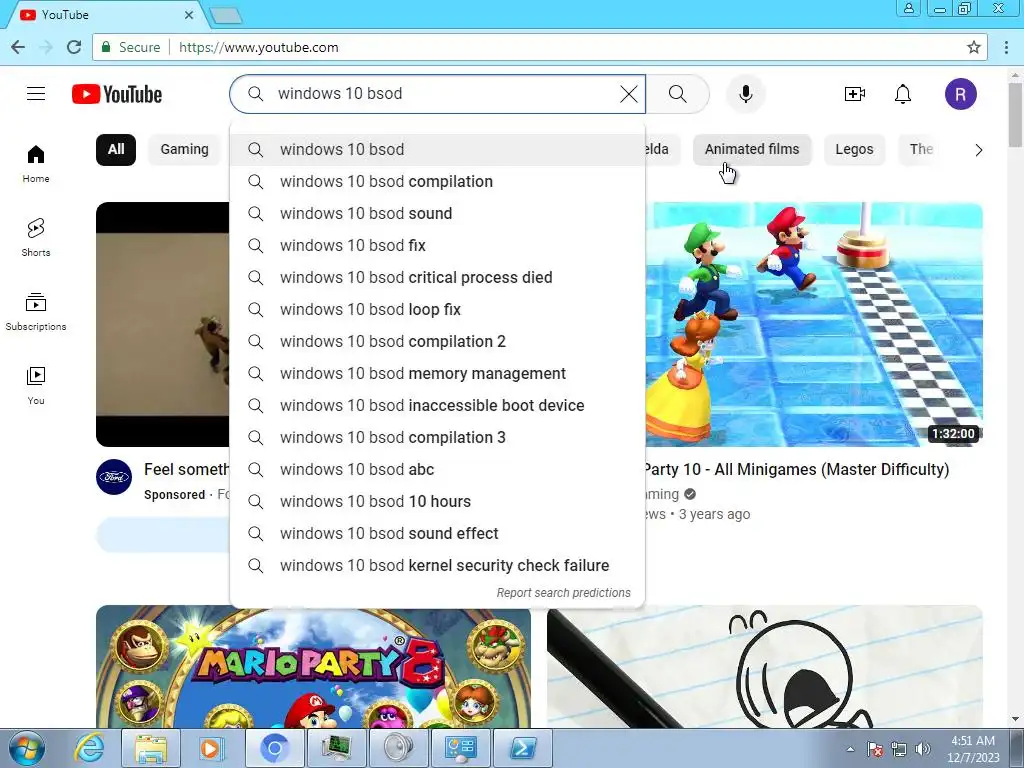Open the Windows Start menu orb
This screenshot has height=768, width=1024.
tap(27, 748)
